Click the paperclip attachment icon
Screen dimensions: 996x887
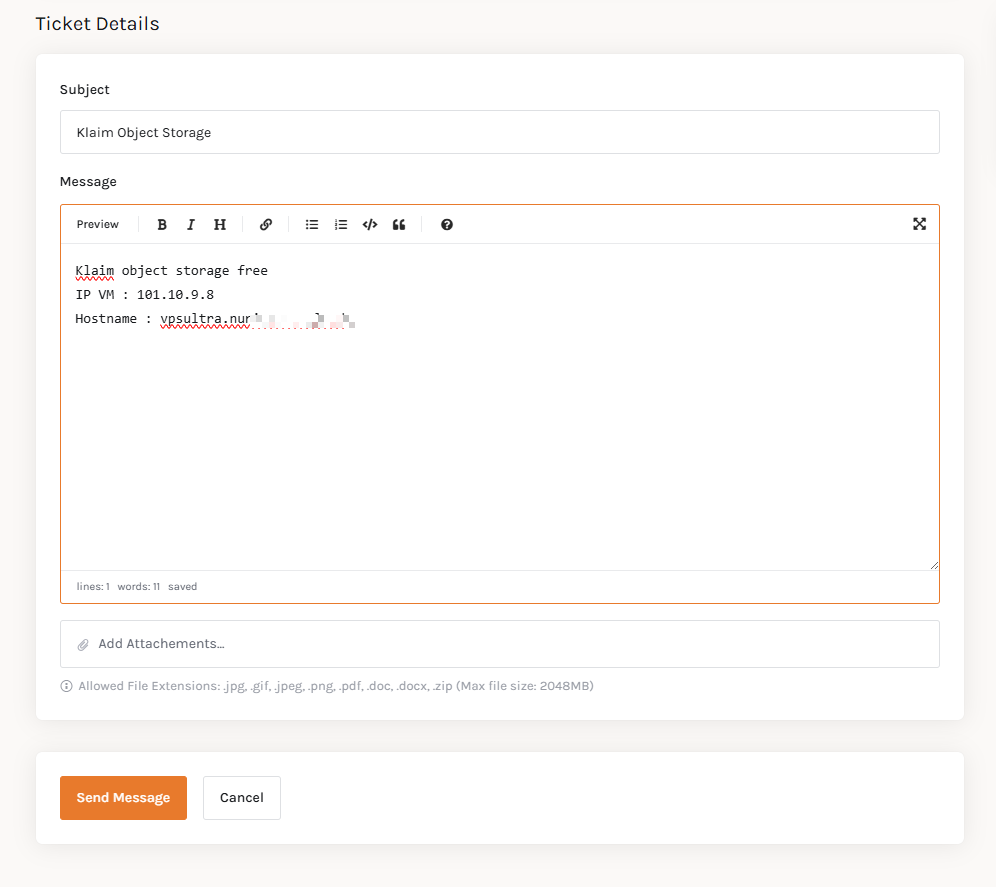click(x=83, y=644)
